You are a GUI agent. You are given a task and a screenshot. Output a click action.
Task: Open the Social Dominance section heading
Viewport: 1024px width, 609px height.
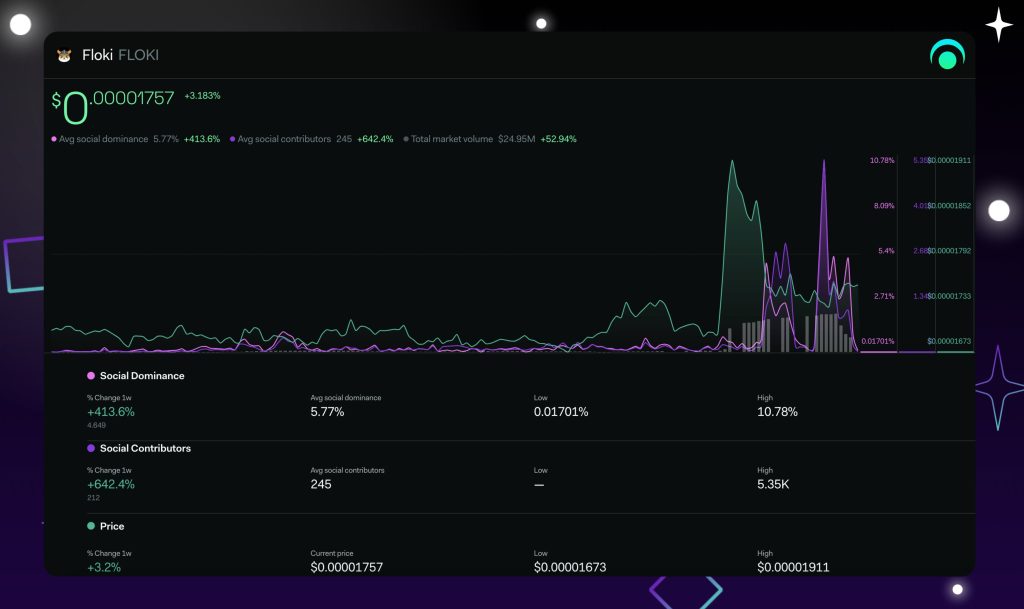[x=142, y=375]
